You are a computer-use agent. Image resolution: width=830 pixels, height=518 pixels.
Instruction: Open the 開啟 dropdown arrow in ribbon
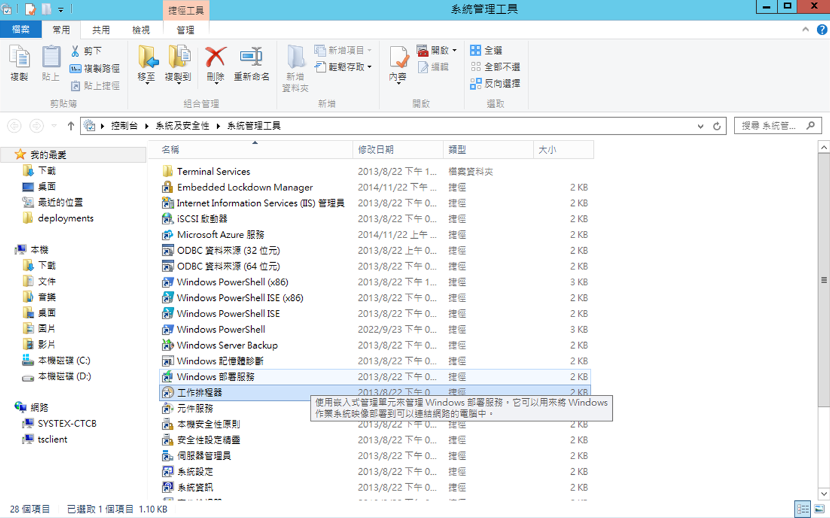click(455, 50)
